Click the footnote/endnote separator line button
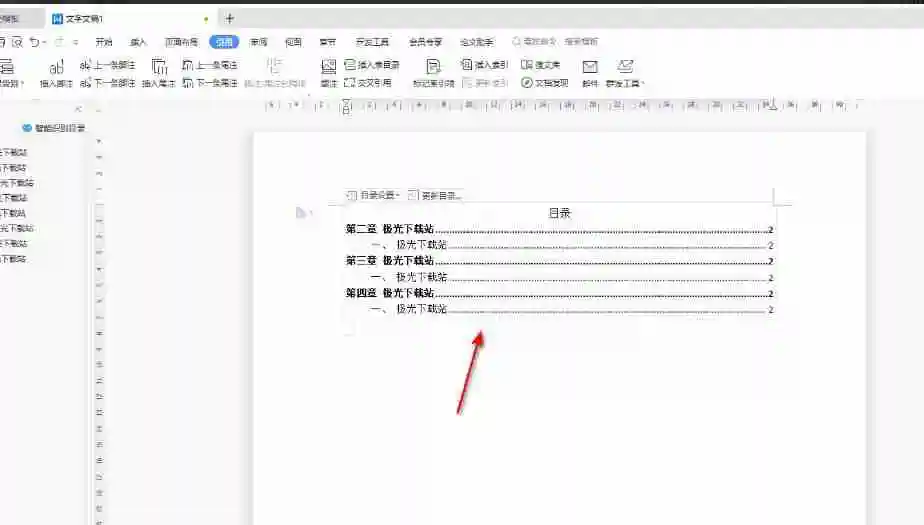924x525 pixels. pyautogui.click(x=275, y=73)
